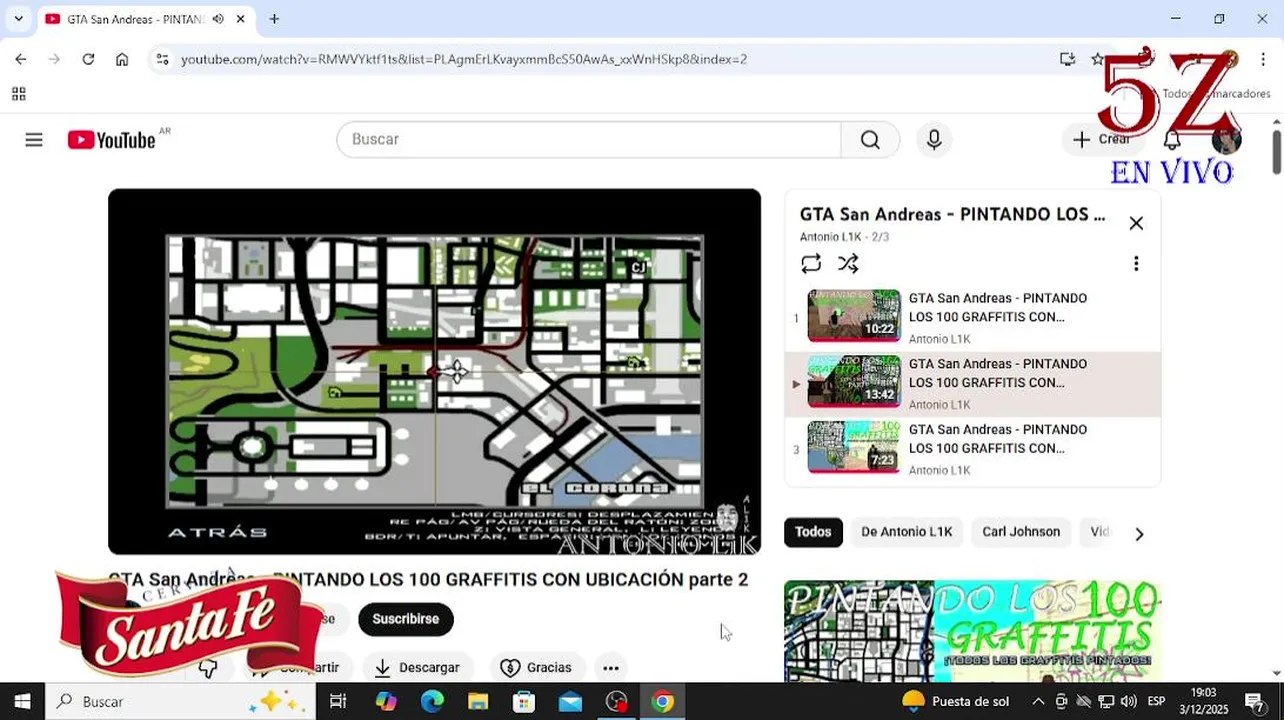Screen dimensions: 1284x720
Task: Click the browser back arrow
Action: click(21, 59)
